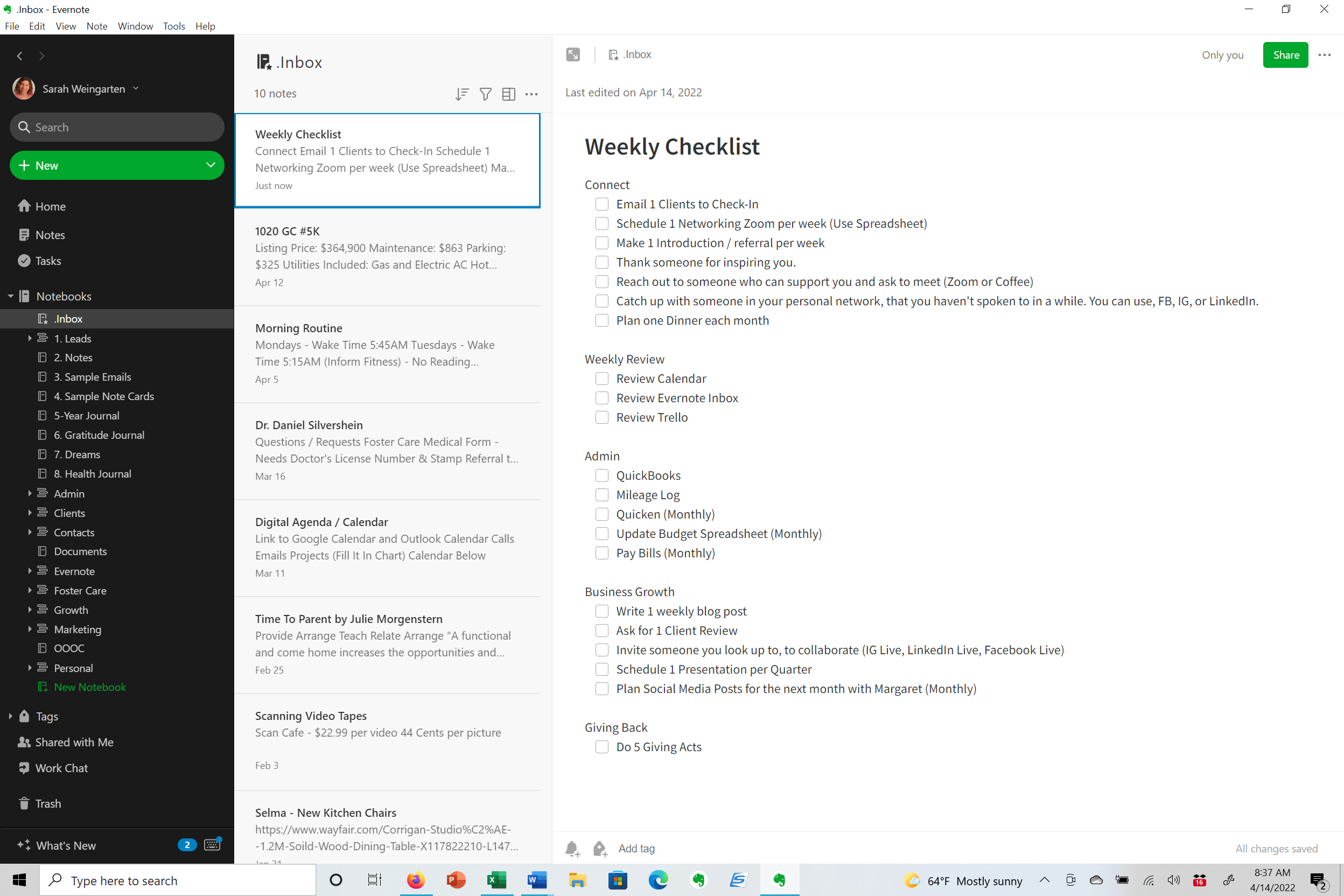Click the overflow menu icon in .Inbox header
Image resolution: width=1344 pixels, height=896 pixels.
click(x=532, y=93)
